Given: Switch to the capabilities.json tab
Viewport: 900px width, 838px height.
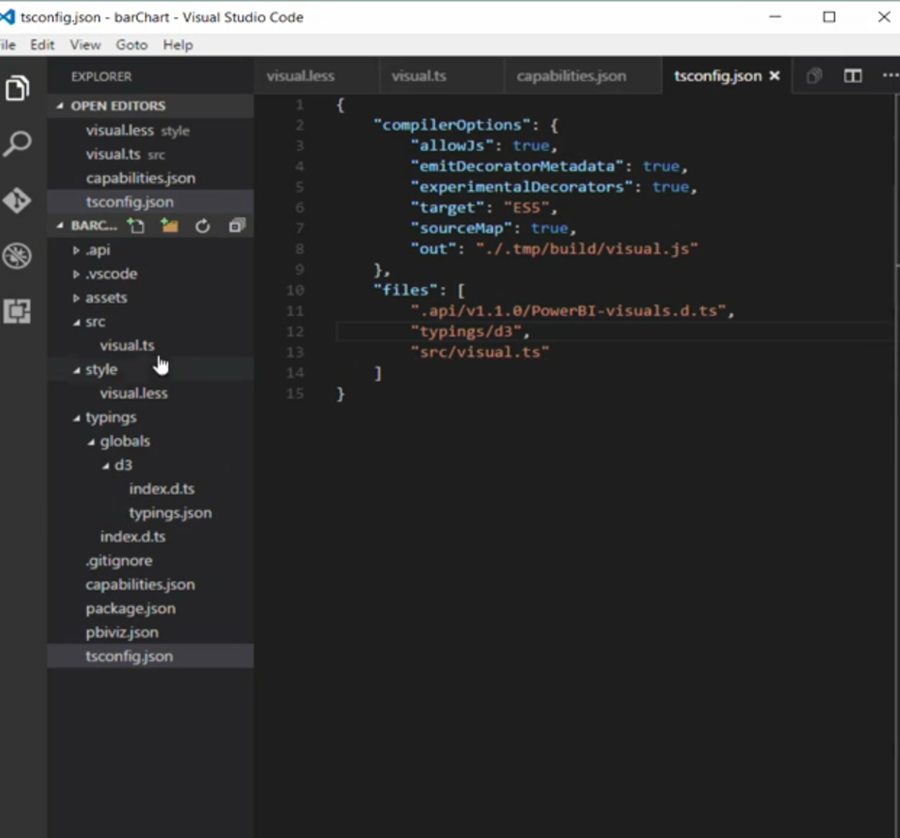Looking at the screenshot, I should (x=571, y=76).
